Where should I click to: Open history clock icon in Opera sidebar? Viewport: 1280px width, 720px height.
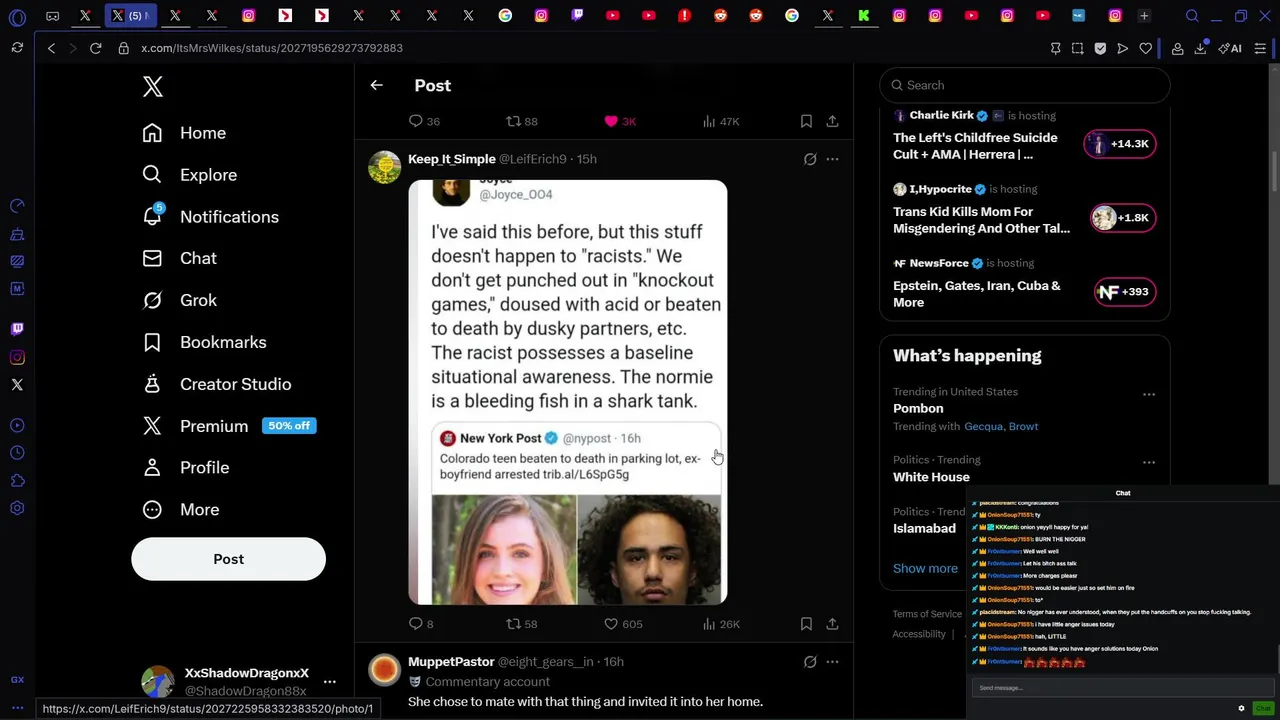tap(17, 453)
